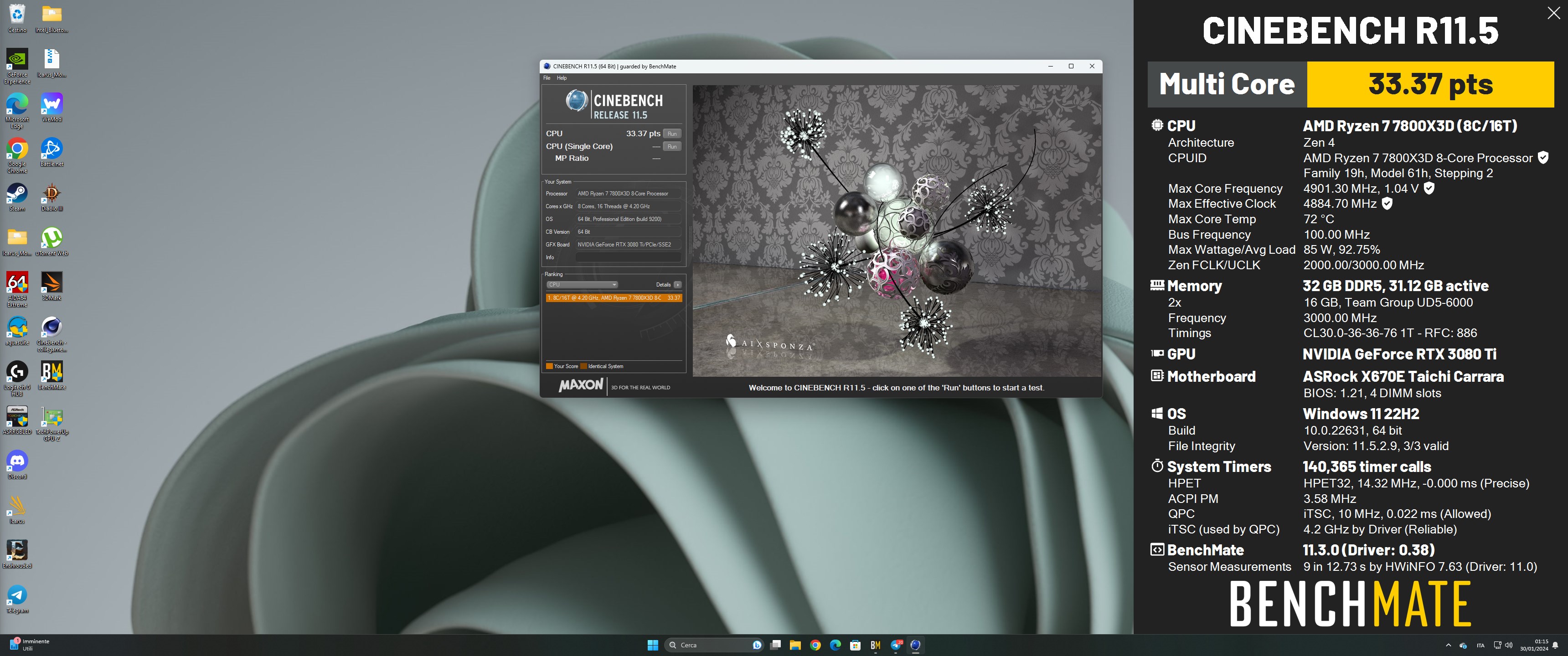Run the CPU multi-core test
The width and height of the screenshot is (1568, 656).
[x=671, y=134]
